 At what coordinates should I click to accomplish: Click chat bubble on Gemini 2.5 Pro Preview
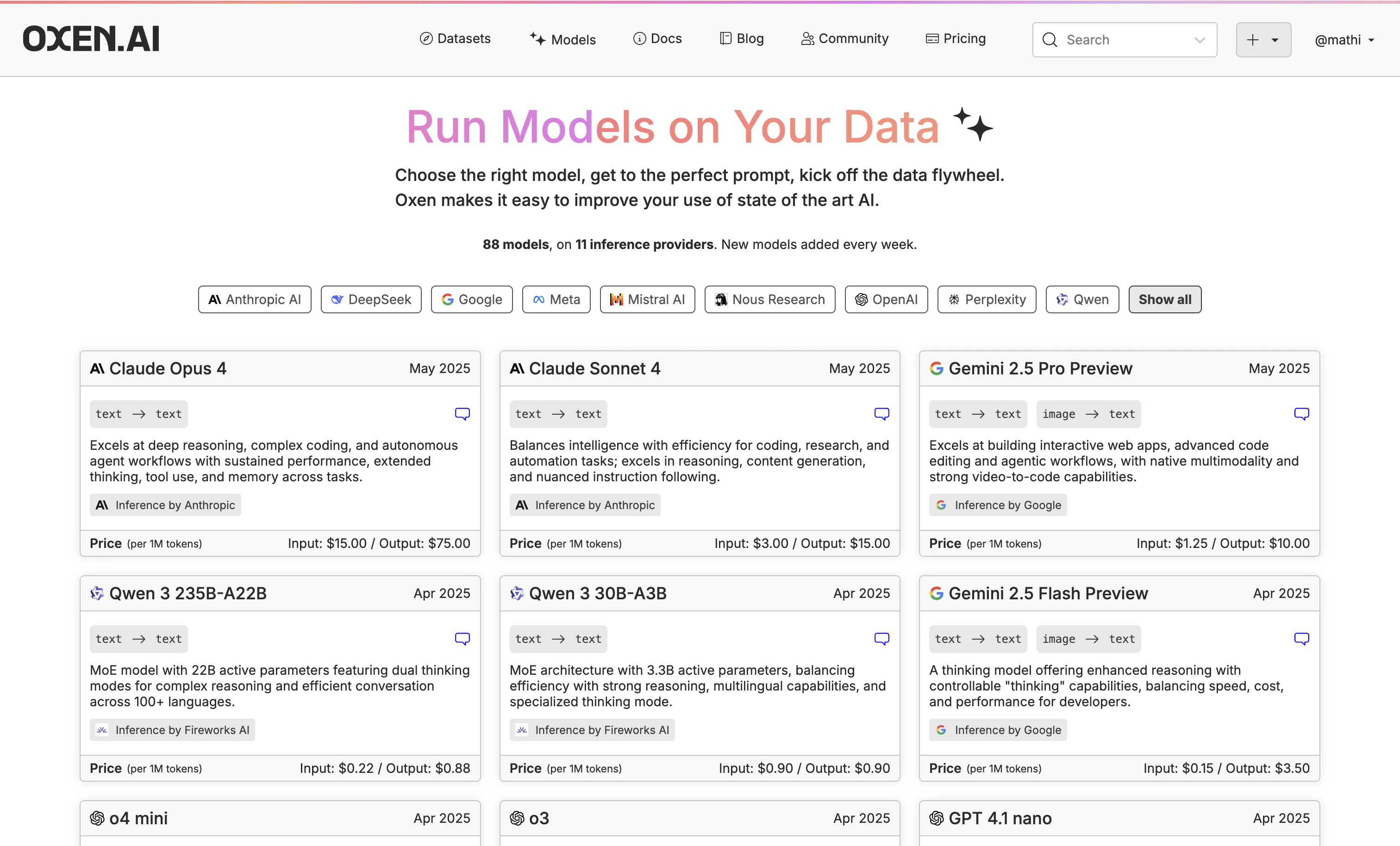[x=1301, y=414]
